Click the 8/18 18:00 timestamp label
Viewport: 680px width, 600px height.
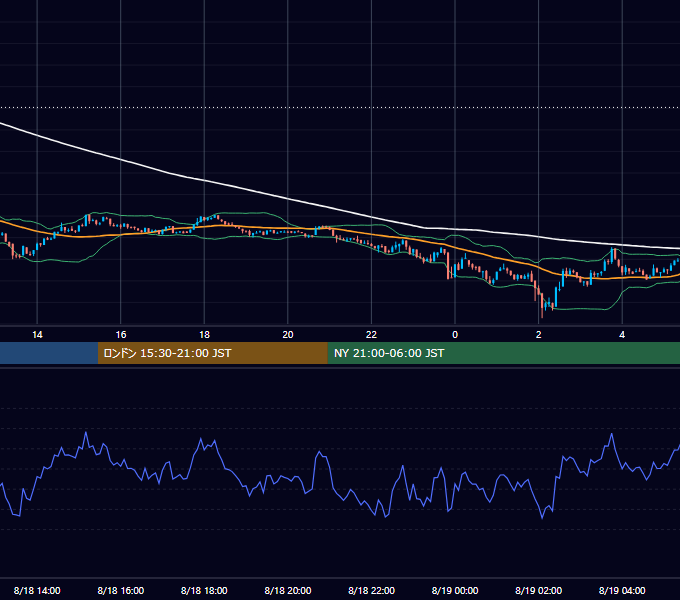click(x=204, y=590)
